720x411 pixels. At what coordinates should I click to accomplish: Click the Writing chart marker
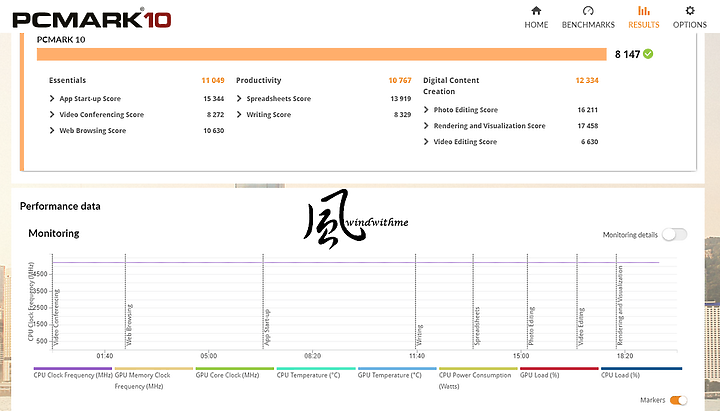[x=419, y=335]
